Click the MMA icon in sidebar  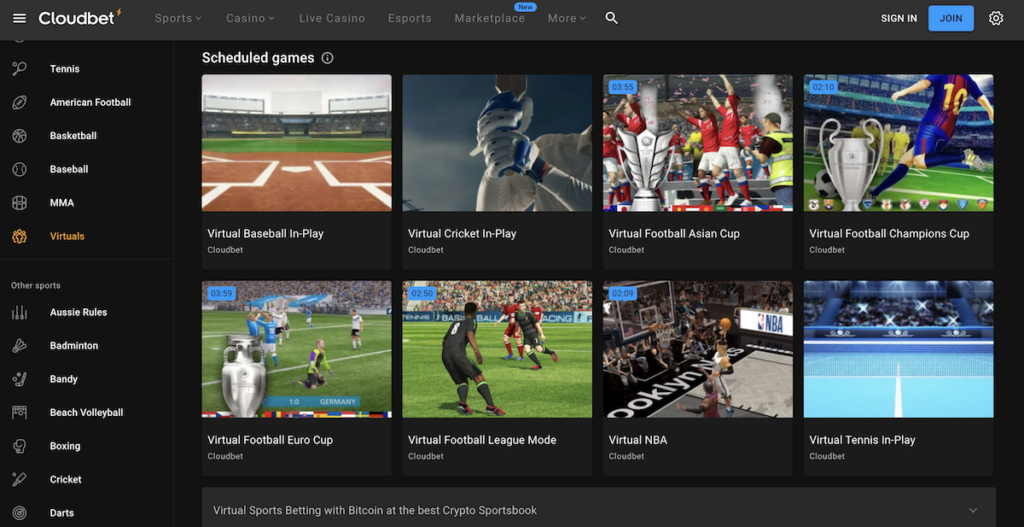coord(20,203)
